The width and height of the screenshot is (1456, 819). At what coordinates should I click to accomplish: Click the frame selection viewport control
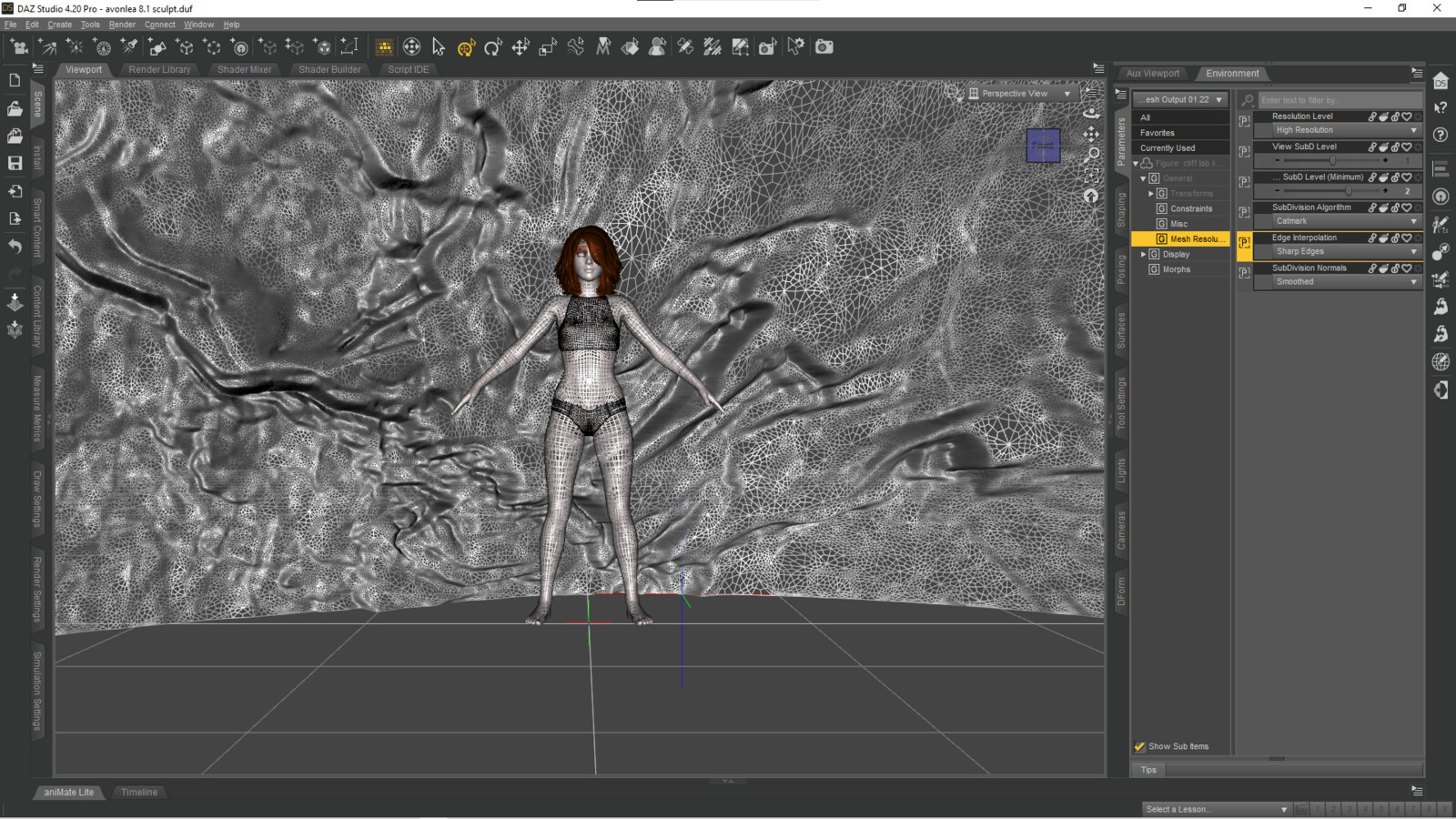point(1091,175)
